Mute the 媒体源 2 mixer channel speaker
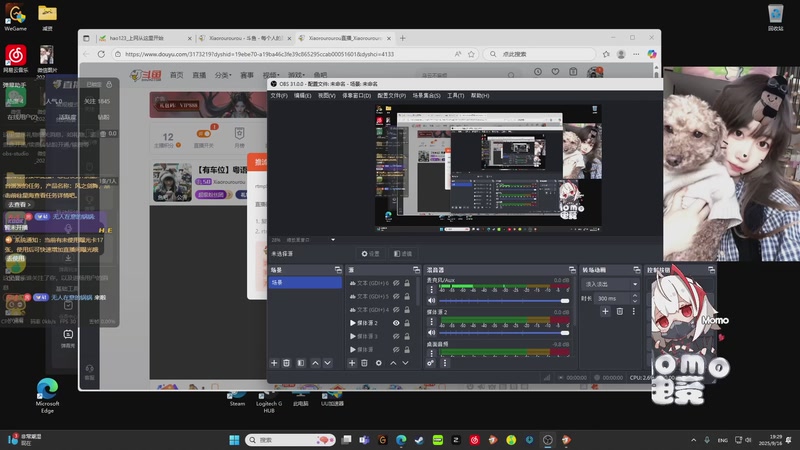 (432, 333)
